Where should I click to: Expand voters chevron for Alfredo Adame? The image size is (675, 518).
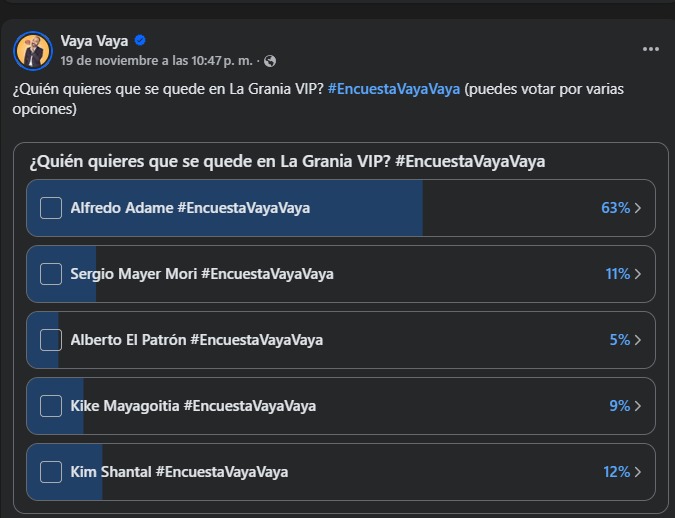click(x=638, y=208)
